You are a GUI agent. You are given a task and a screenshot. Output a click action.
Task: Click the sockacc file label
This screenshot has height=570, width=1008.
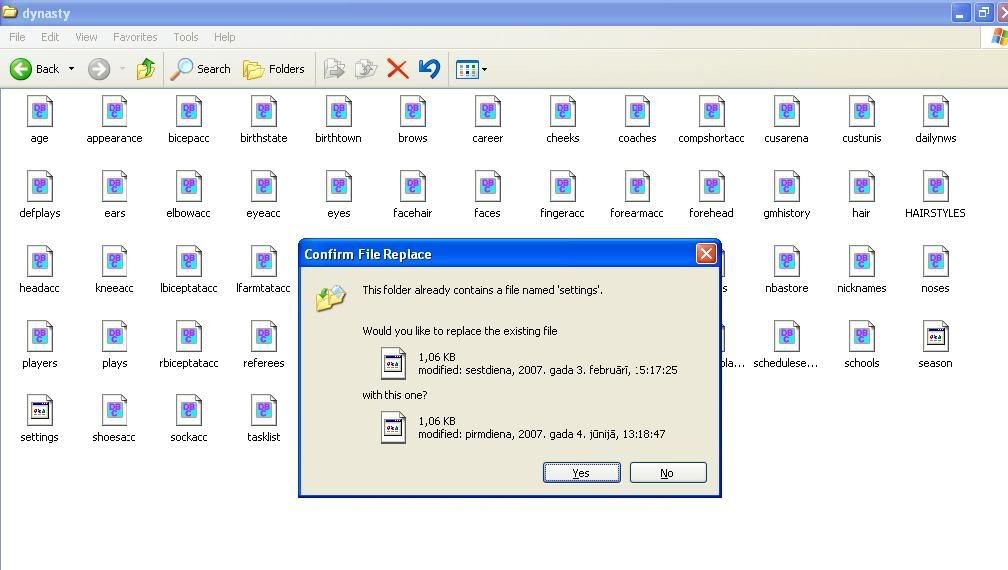click(x=189, y=437)
